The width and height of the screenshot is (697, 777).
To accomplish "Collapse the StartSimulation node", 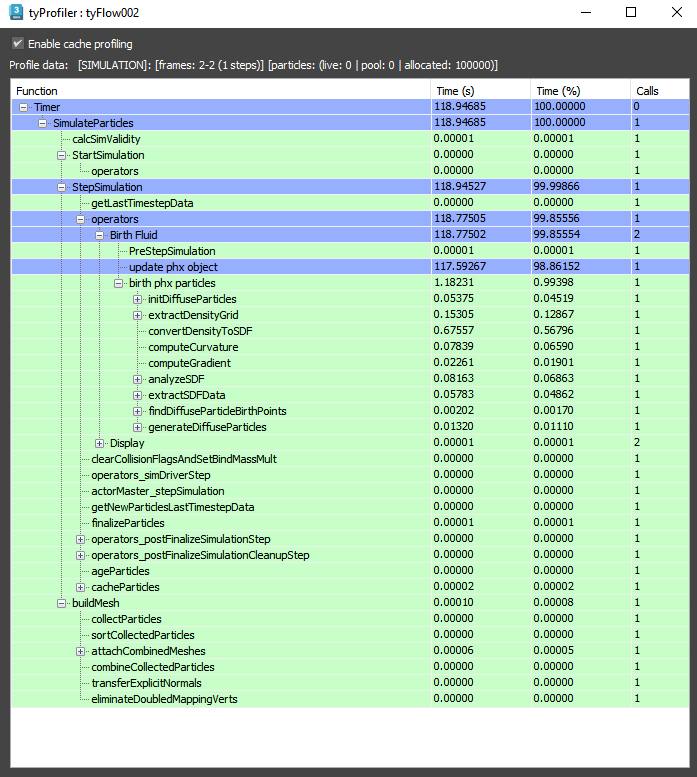I will (61, 155).
